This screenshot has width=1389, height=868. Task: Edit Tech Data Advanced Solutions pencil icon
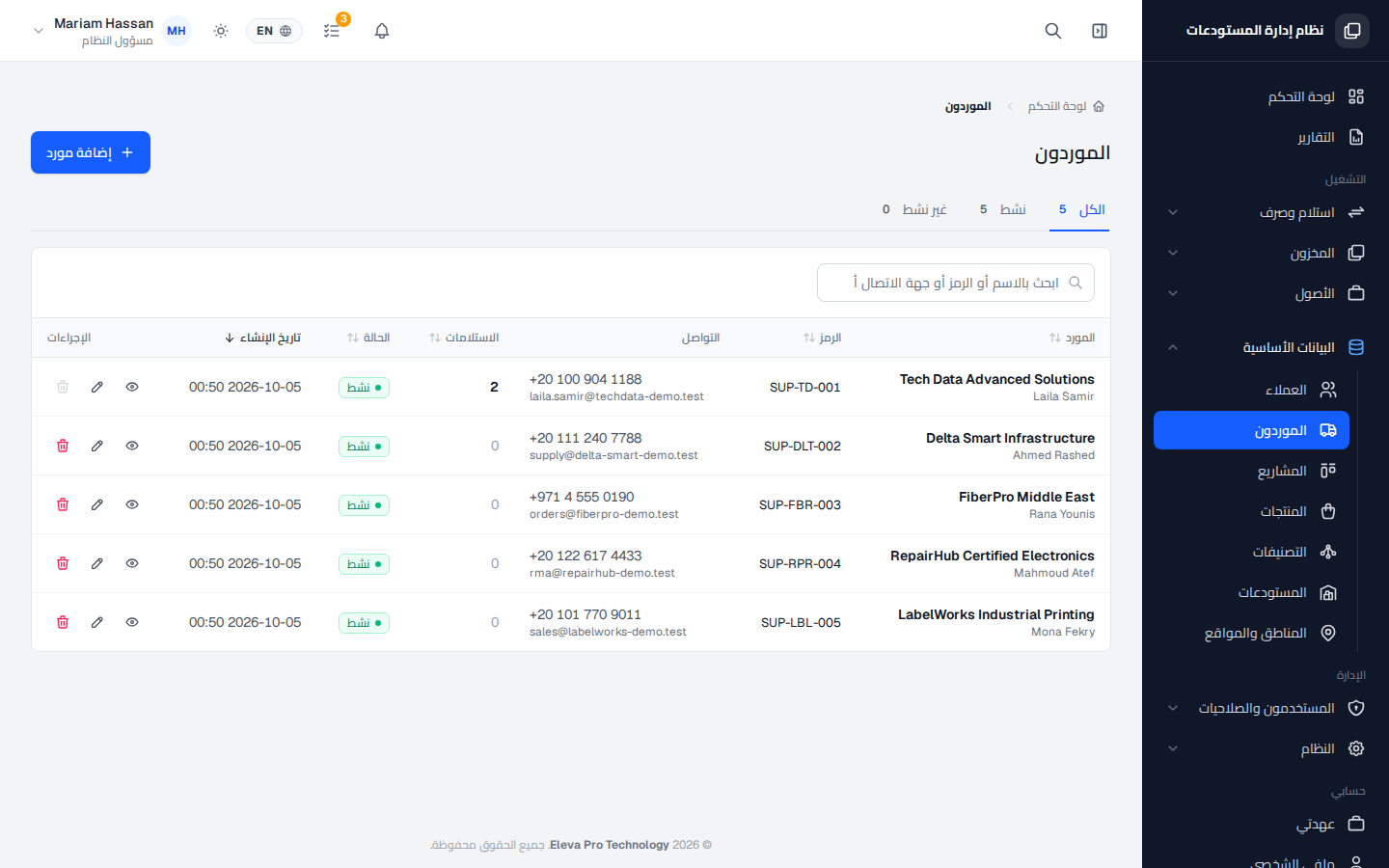pyautogui.click(x=97, y=387)
